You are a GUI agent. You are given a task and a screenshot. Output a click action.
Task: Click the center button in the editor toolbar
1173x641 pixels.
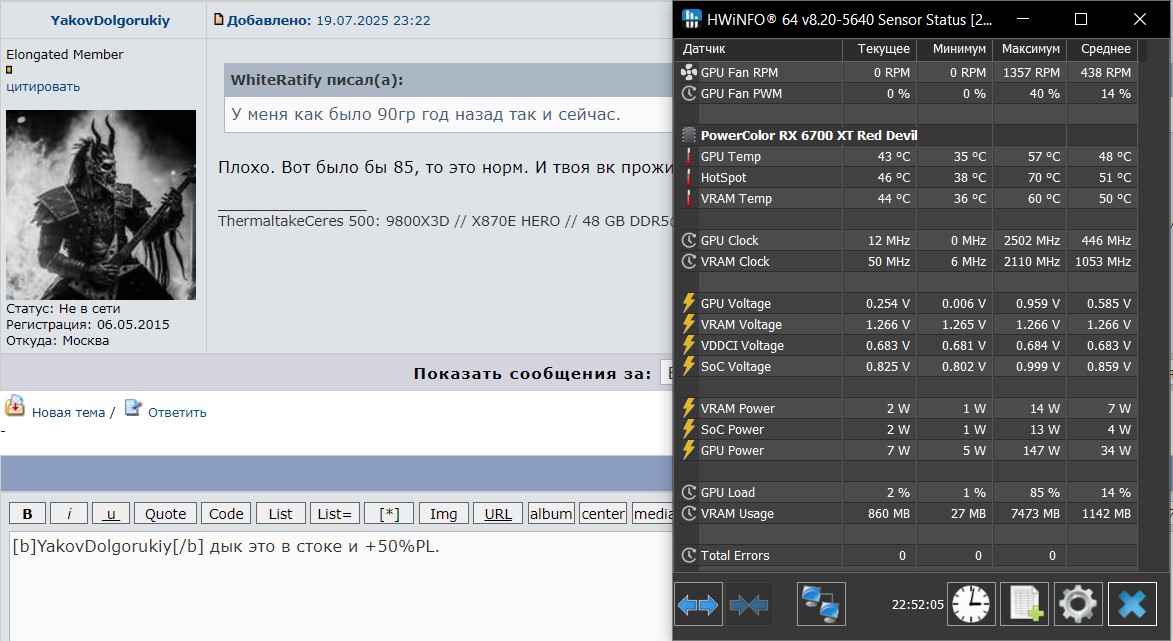point(603,513)
